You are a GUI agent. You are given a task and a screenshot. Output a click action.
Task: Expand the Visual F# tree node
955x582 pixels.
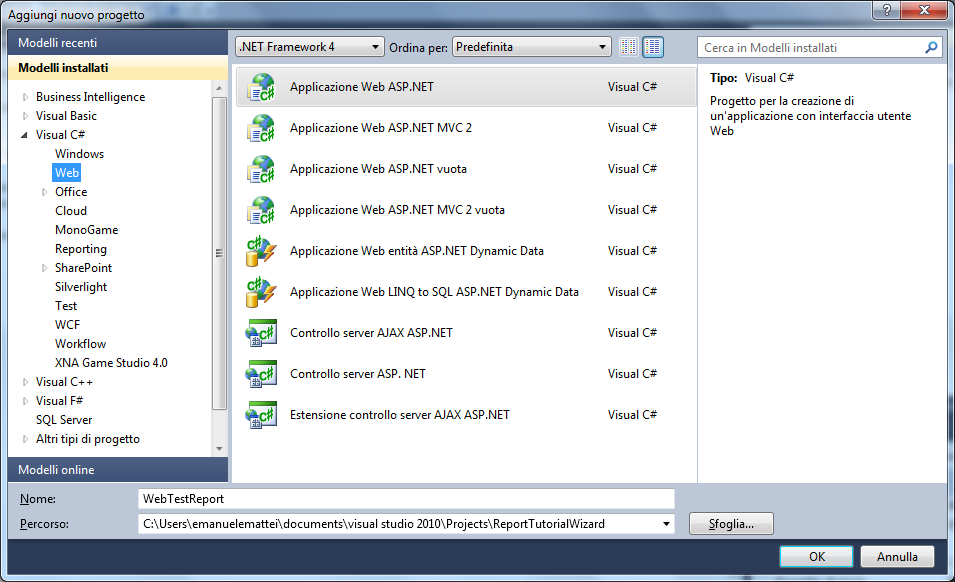pyautogui.click(x=25, y=401)
